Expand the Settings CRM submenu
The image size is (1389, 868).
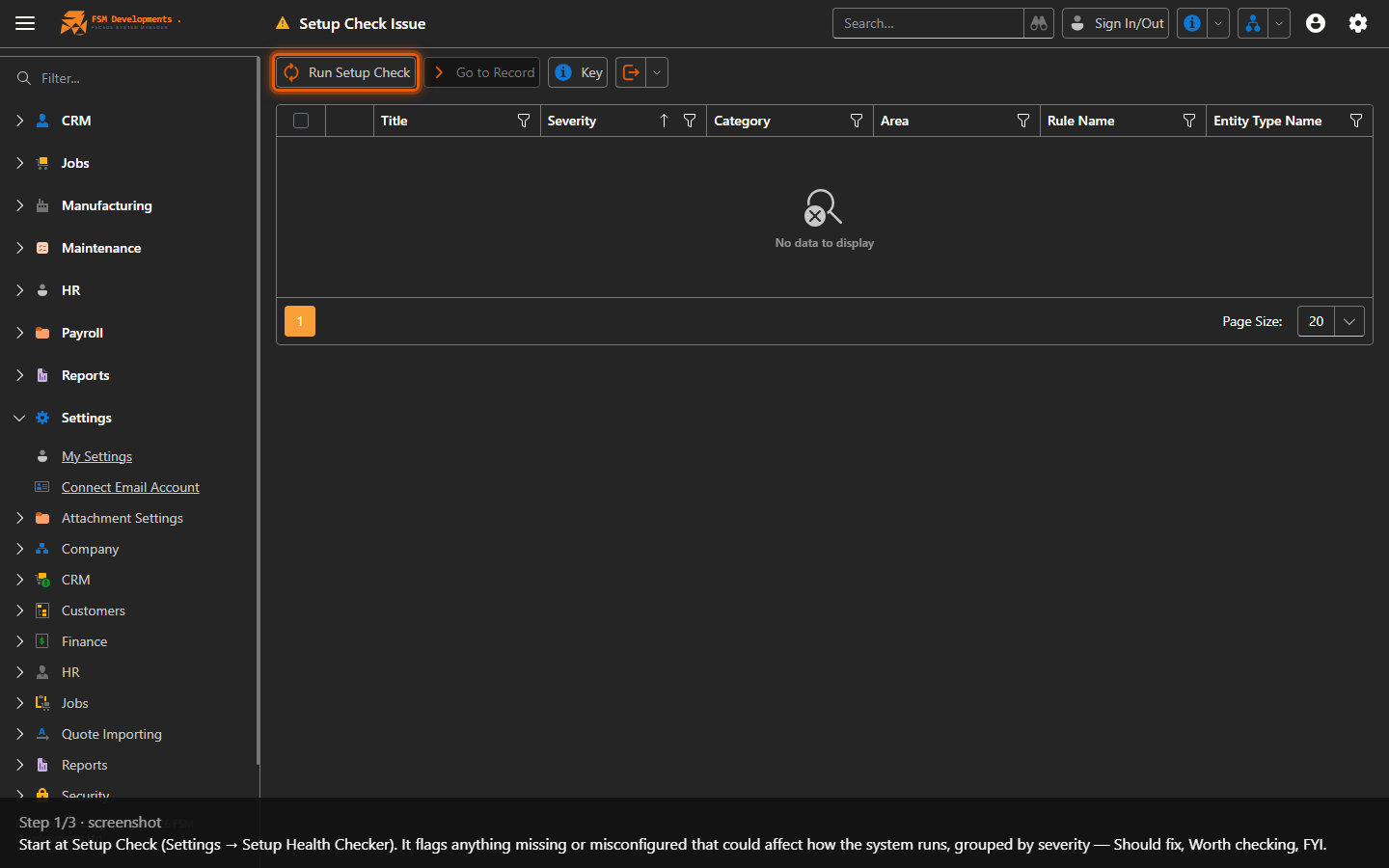(19, 580)
